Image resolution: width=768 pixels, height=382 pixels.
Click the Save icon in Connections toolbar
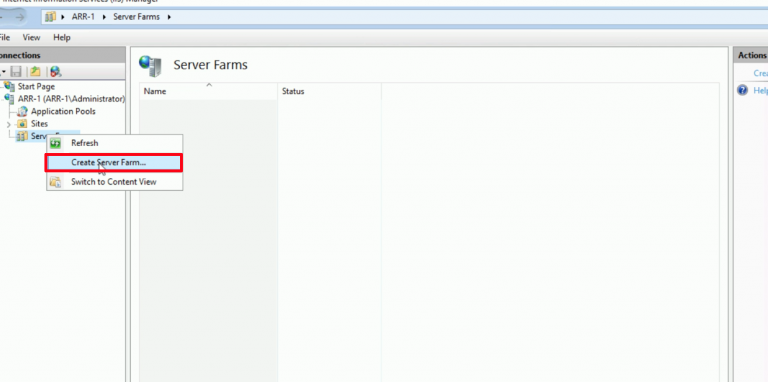[x=16, y=72]
